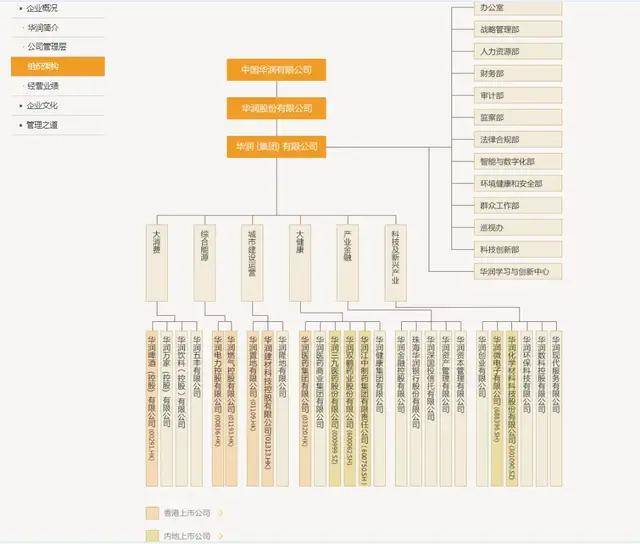Select the 办公室 department box
This screenshot has height=544, width=640.
518,7
